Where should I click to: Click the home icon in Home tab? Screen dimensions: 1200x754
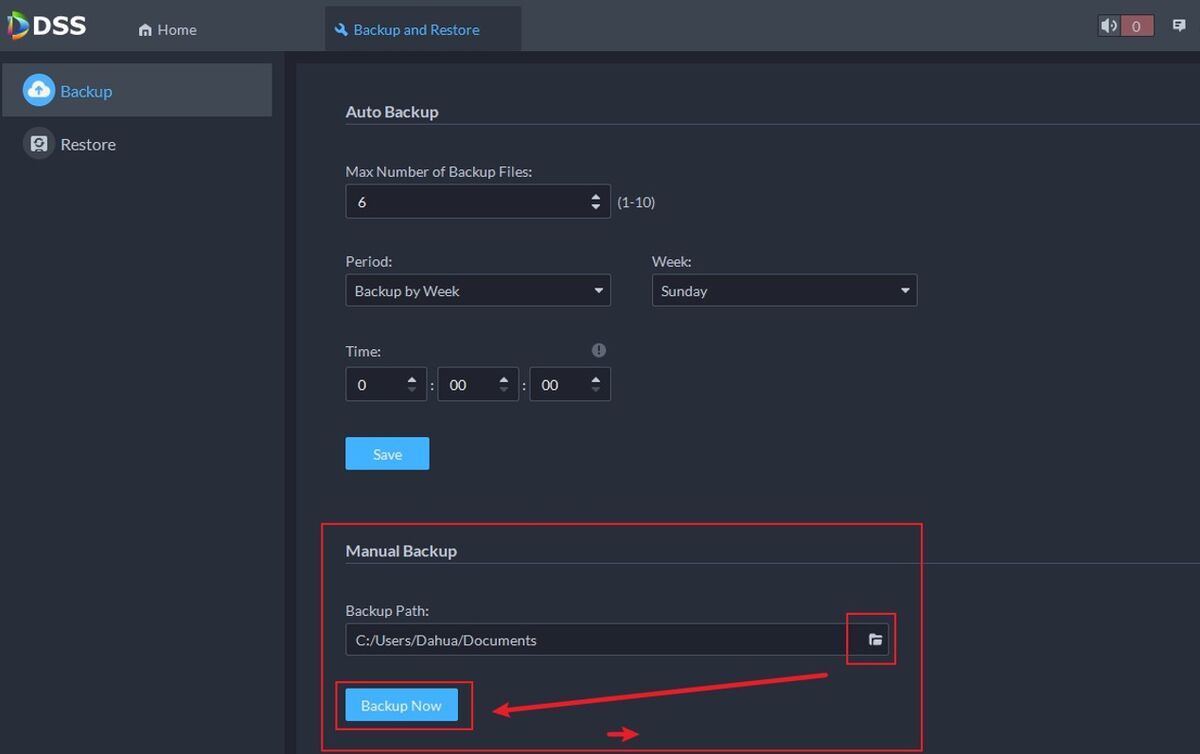pos(145,30)
